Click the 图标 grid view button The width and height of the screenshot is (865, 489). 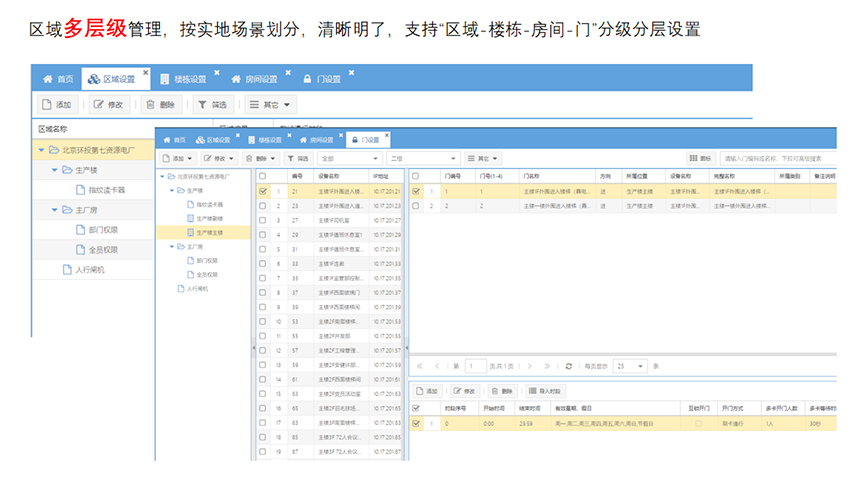[x=700, y=158]
